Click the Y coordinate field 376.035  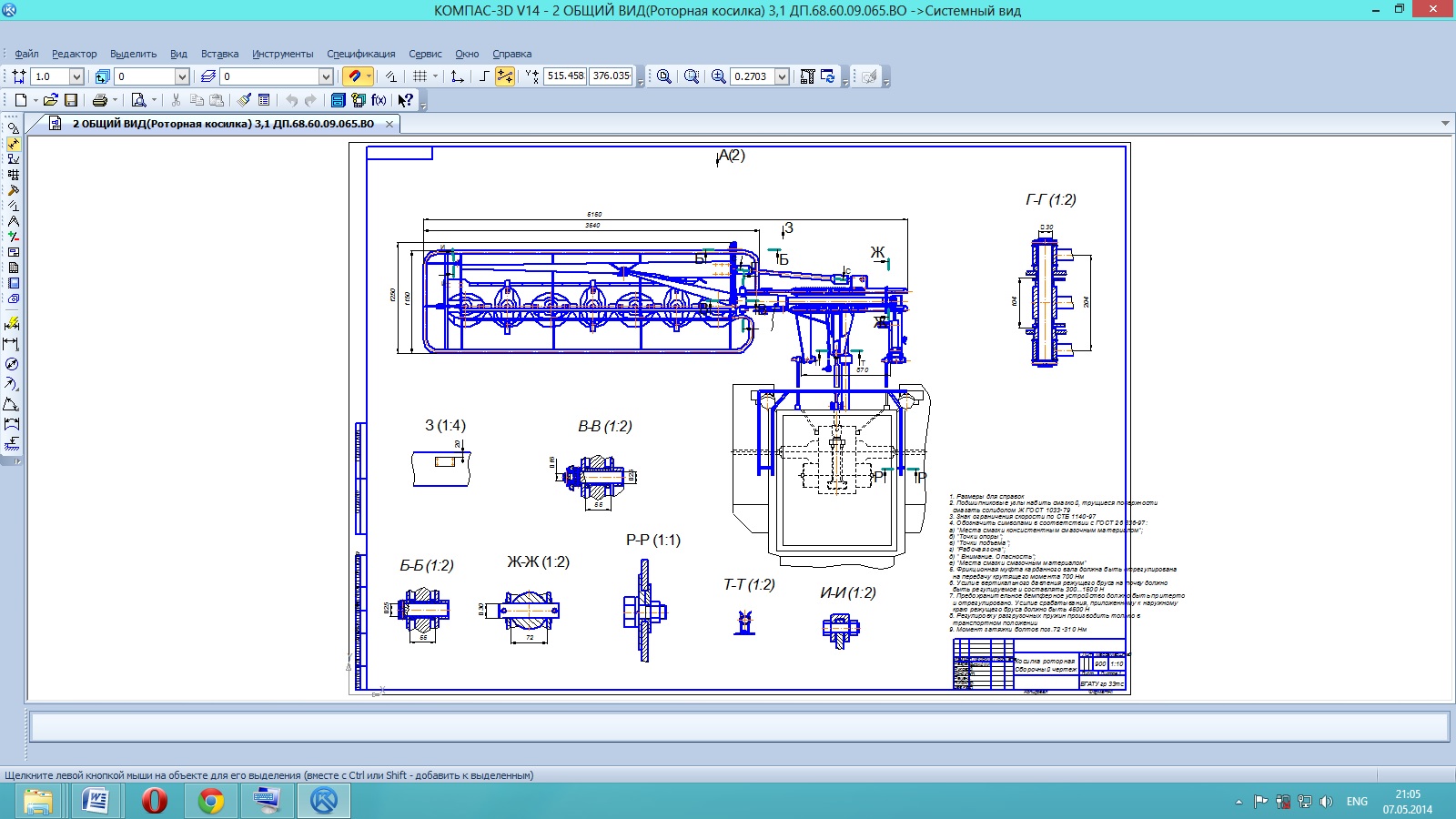pyautogui.click(x=611, y=76)
